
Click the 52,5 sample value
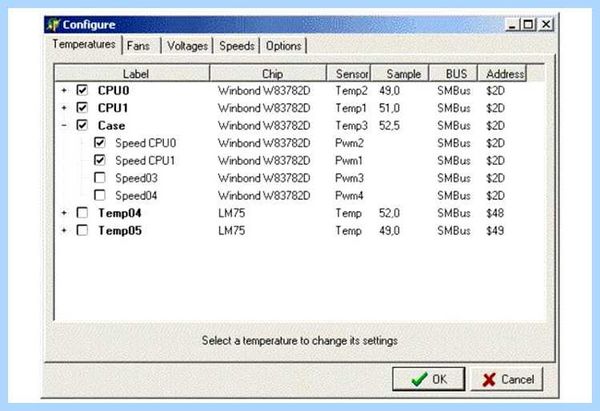tap(390, 126)
